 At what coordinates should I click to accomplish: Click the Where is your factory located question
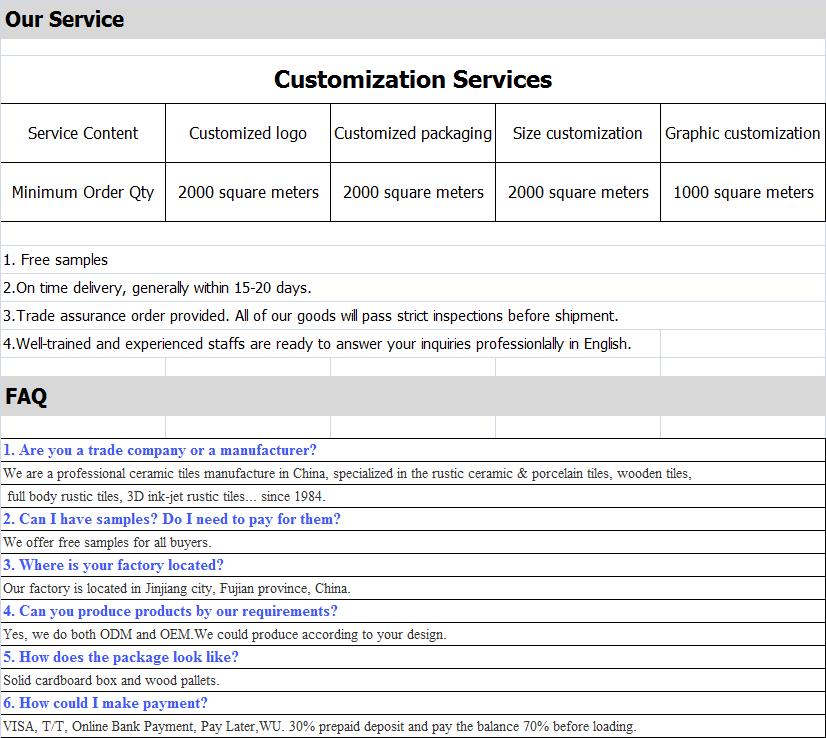[x=113, y=565]
